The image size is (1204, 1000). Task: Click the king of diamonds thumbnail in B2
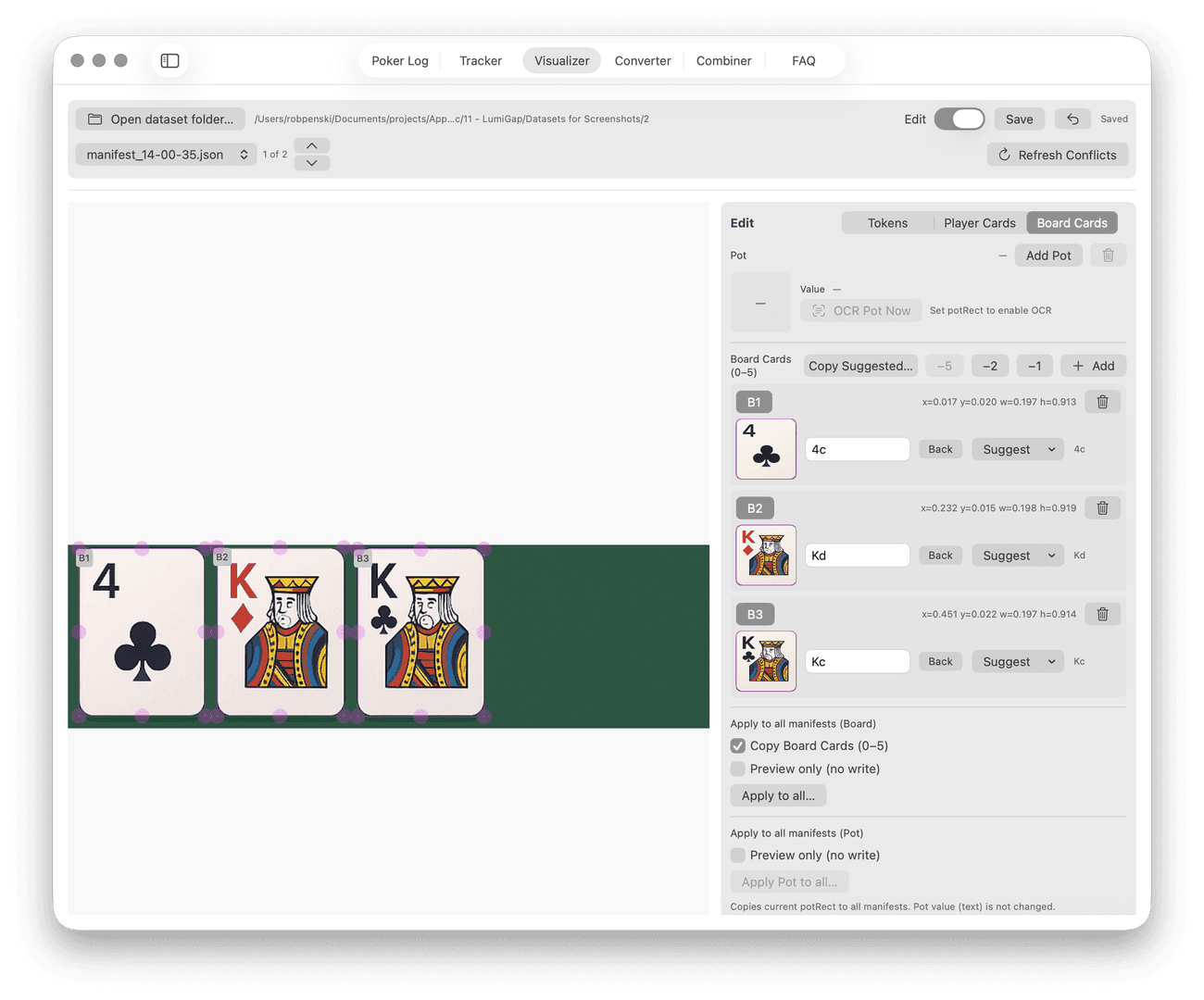tap(766, 556)
